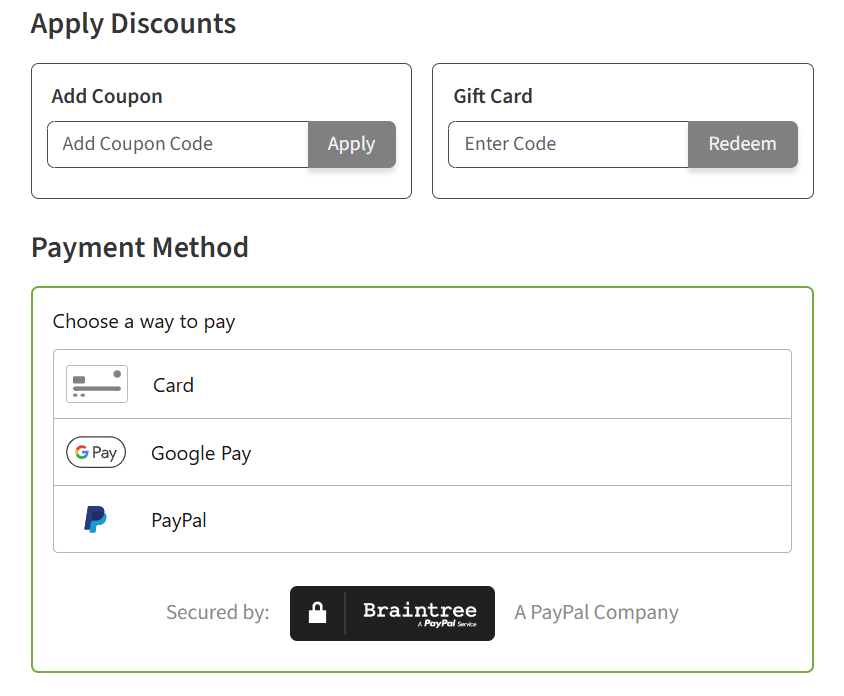This screenshot has height=696, width=844.
Task: Click the Google Pay logo icon
Action: click(96, 453)
